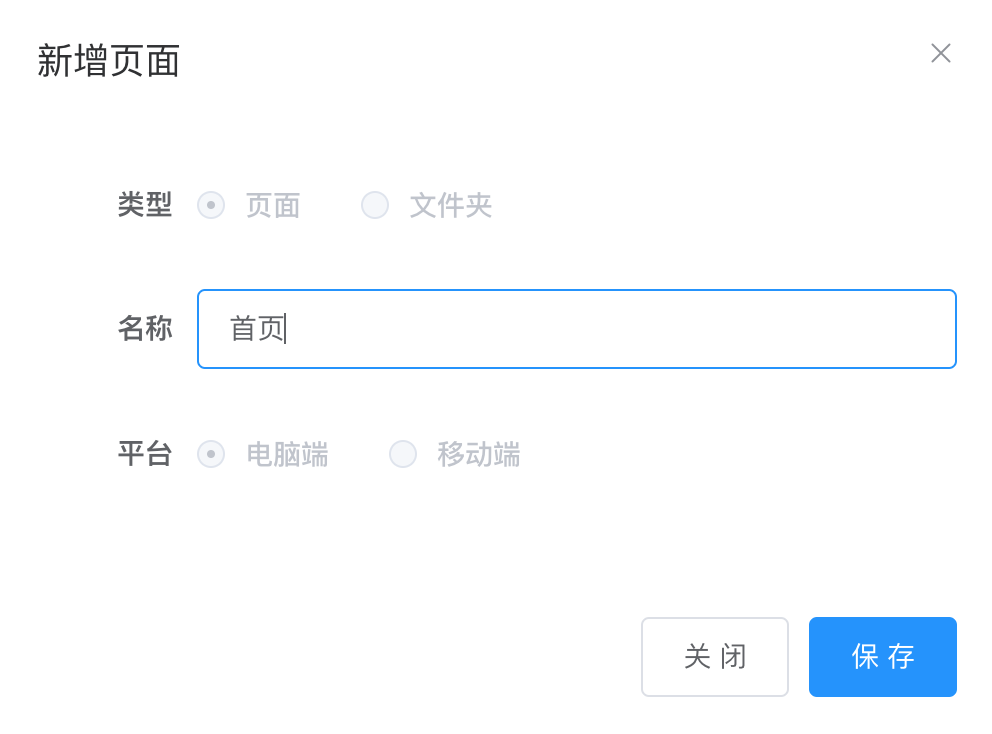The height and width of the screenshot is (734, 992).
Task: Choose the 电脑端 platform radio circle
Action: (211, 454)
